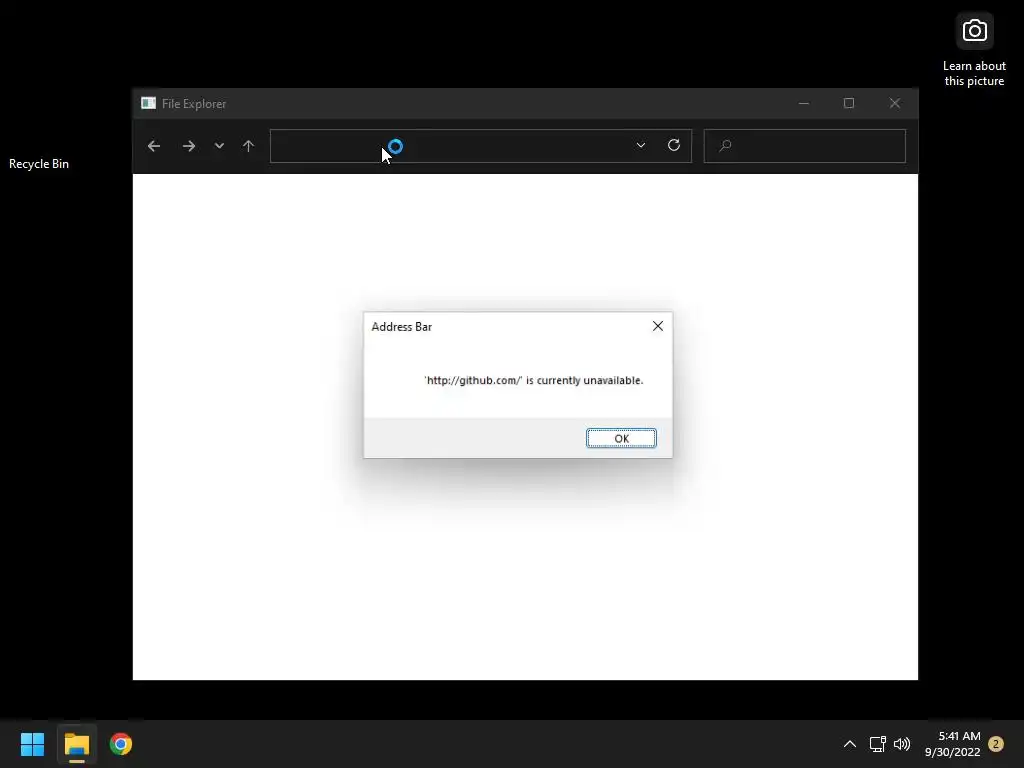Go back in File Explorer
The height and width of the screenshot is (768, 1024).
(153, 146)
